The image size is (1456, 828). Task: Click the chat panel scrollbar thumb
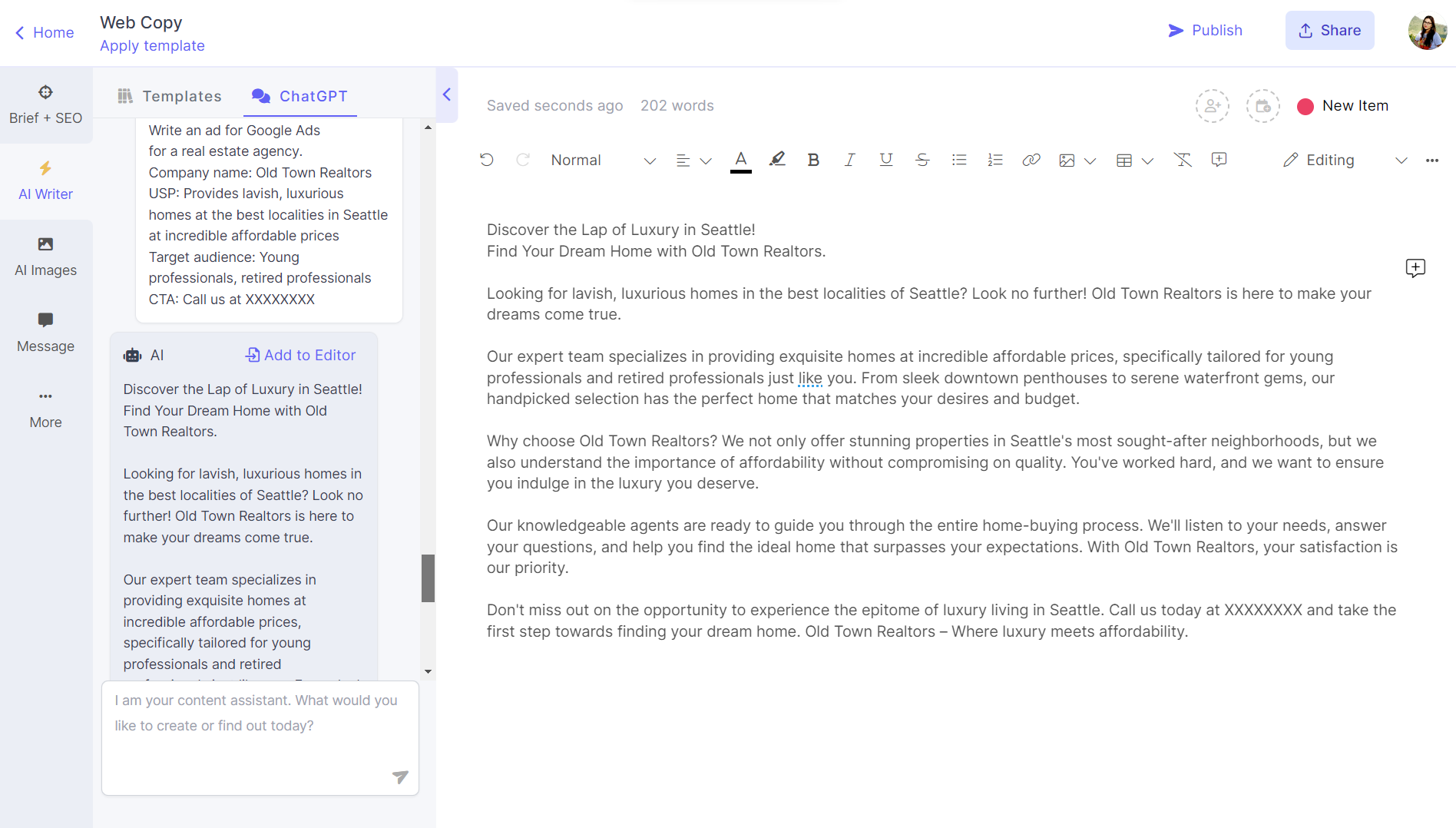[428, 578]
